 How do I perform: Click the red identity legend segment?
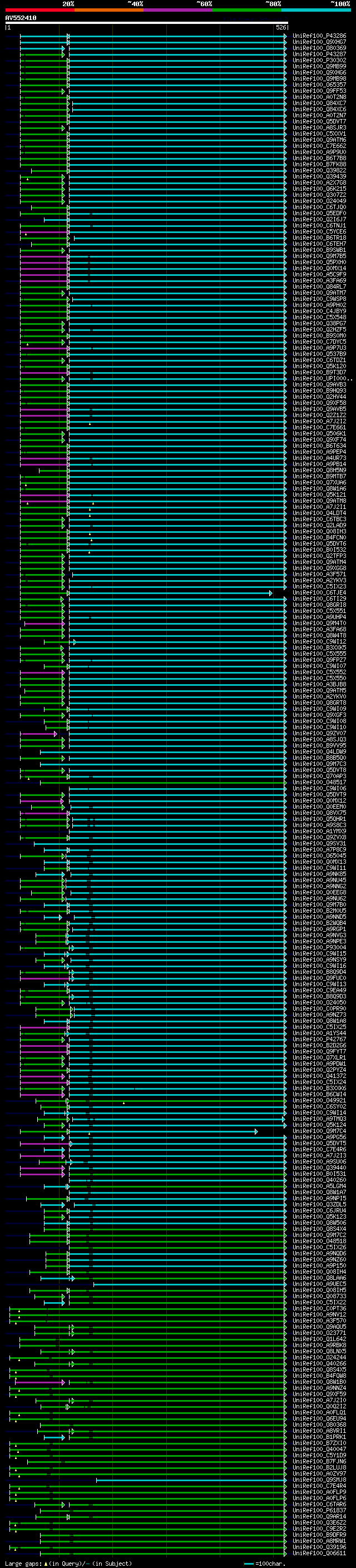40,10
